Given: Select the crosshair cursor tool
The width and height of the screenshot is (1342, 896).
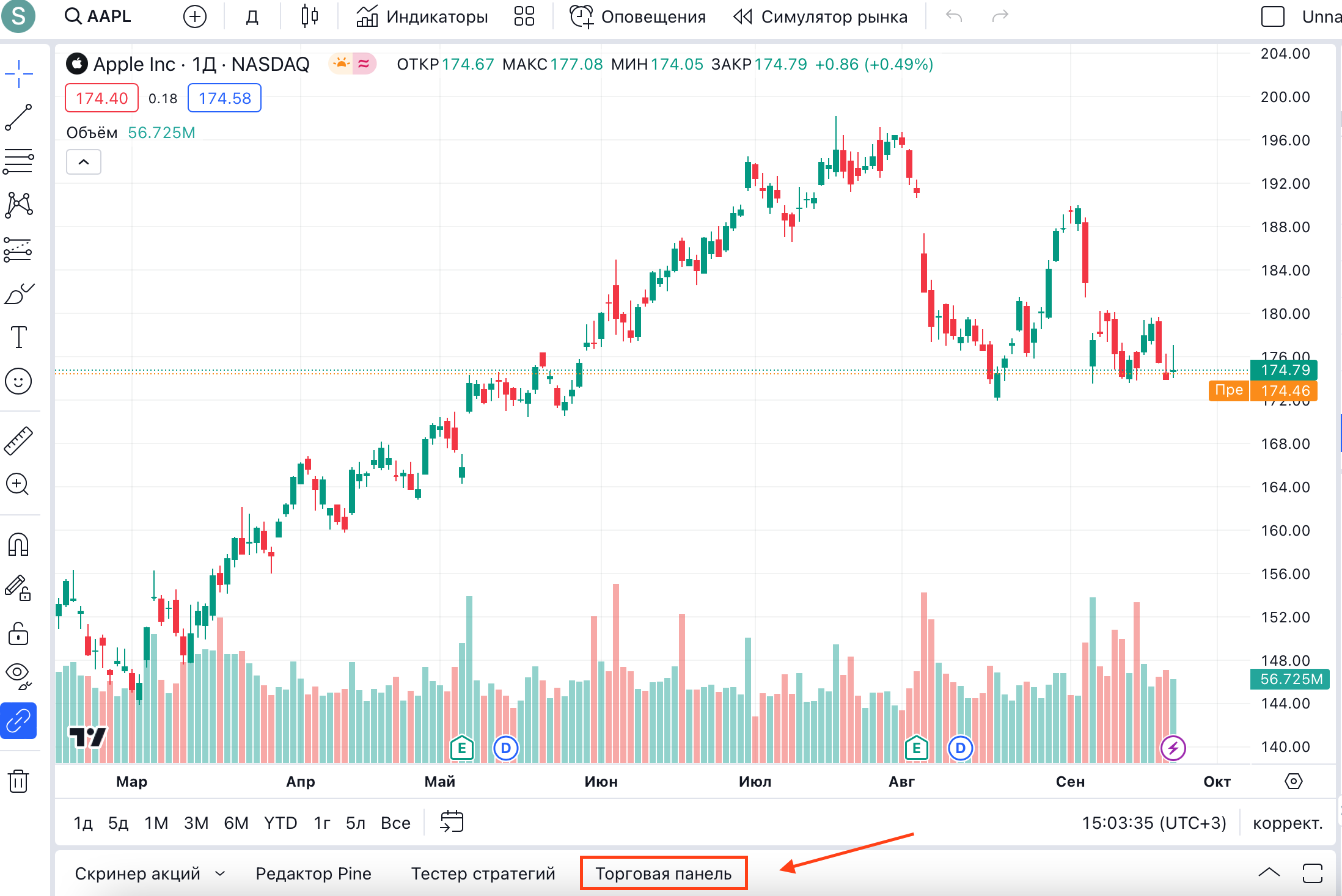Looking at the screenshot, I should click(18, 73).
